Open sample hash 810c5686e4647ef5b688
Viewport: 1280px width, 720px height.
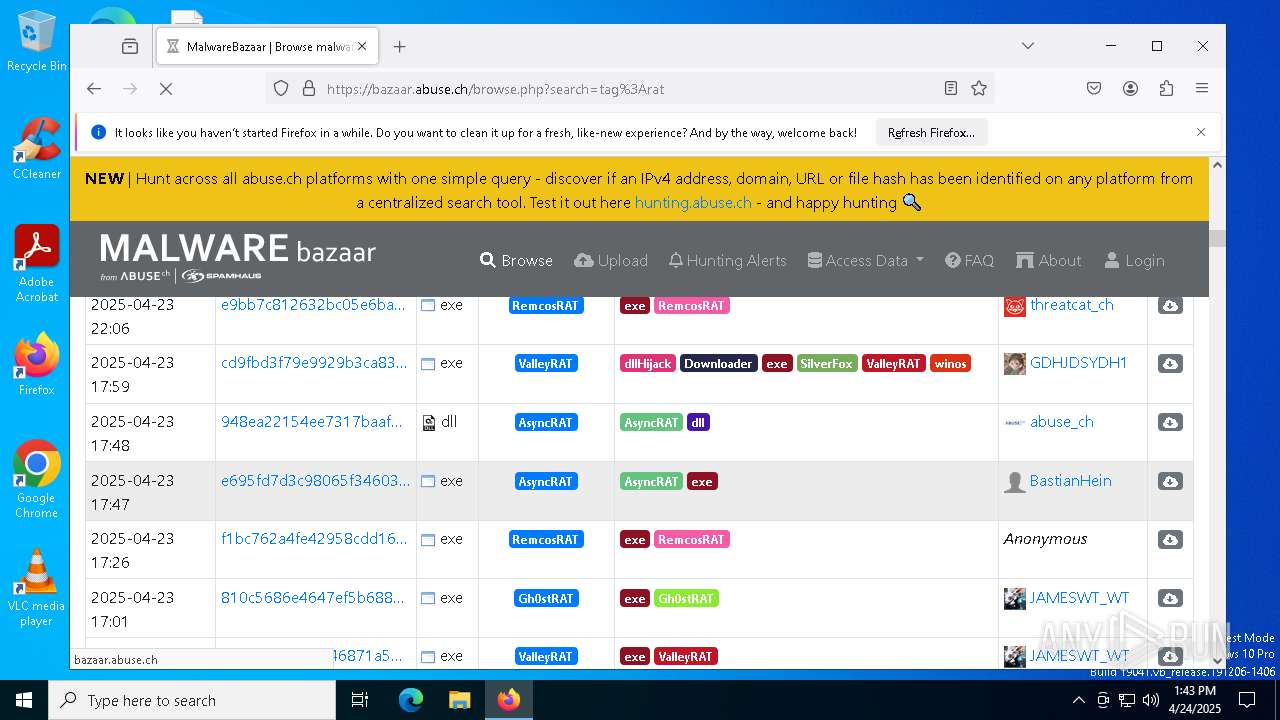click(x=313, y=598)
